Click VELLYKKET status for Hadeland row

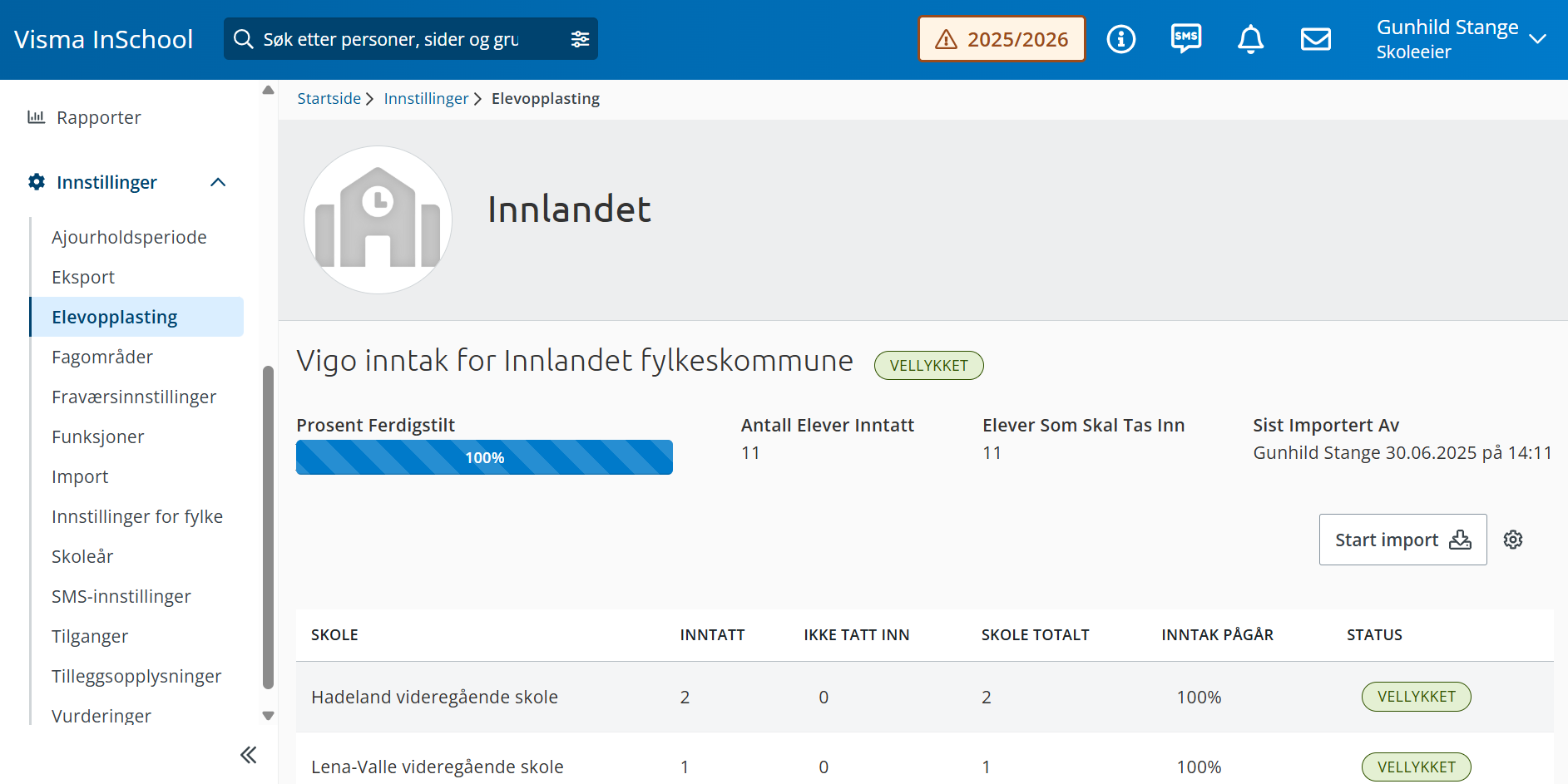coord(1416,697)
